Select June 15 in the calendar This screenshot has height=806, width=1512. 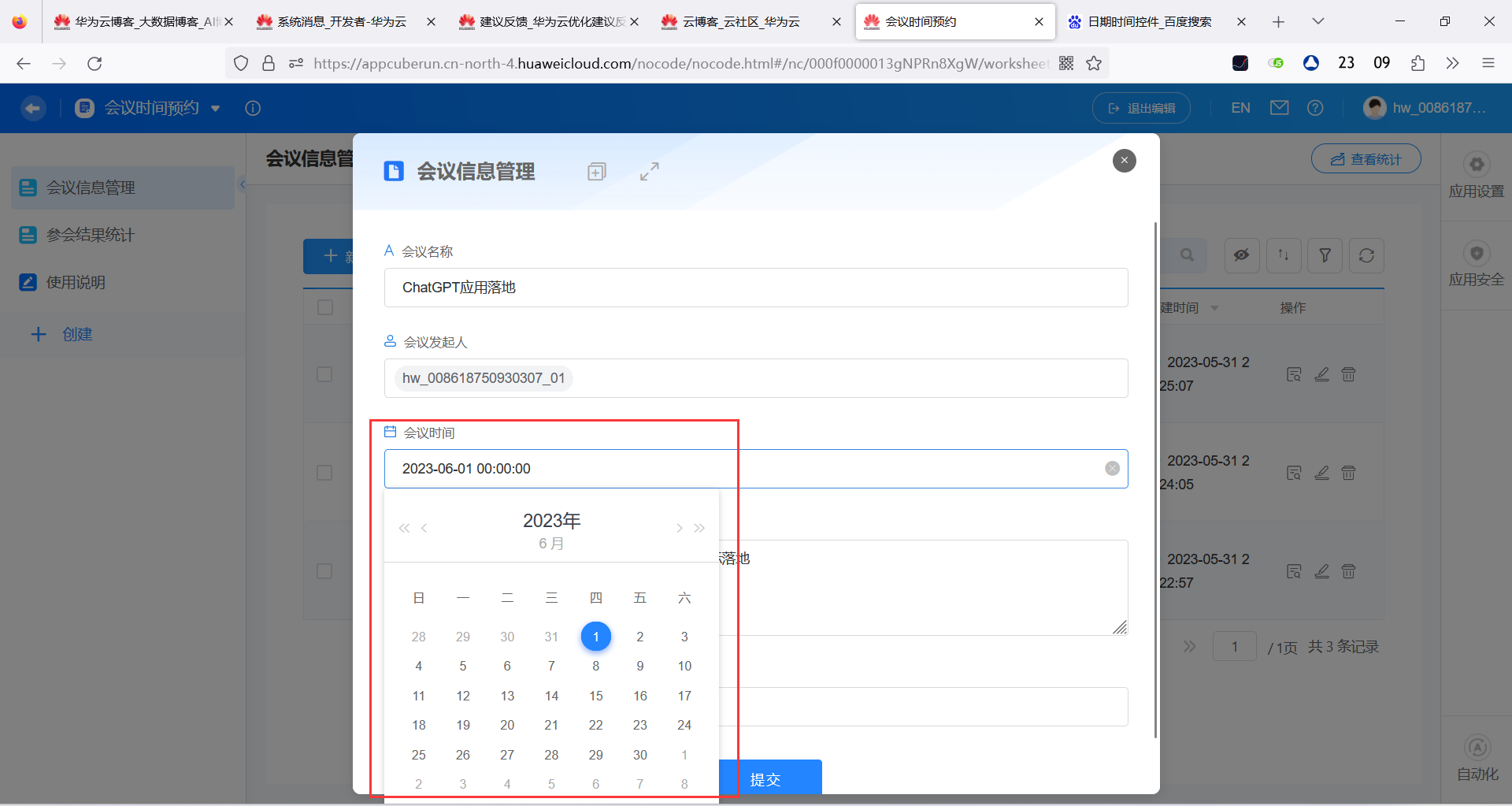(x=595, y=695)
